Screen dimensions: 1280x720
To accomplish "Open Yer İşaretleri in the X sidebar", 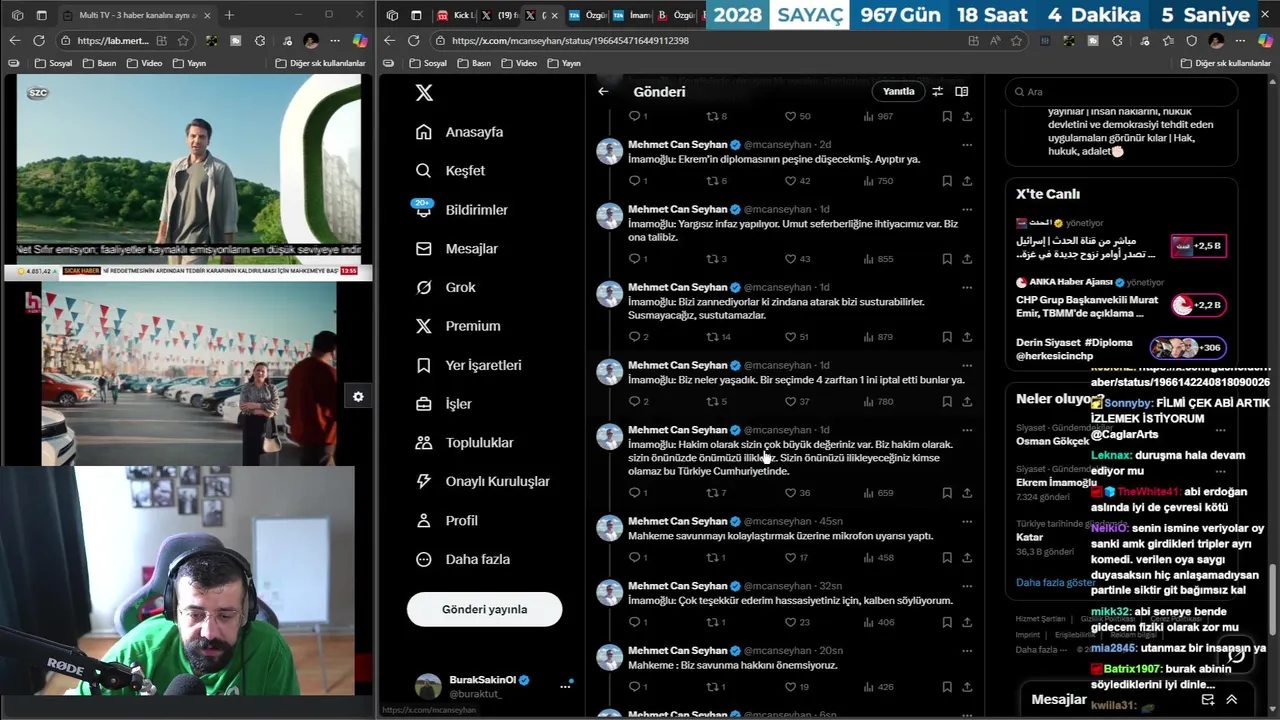I will (468, 365).
